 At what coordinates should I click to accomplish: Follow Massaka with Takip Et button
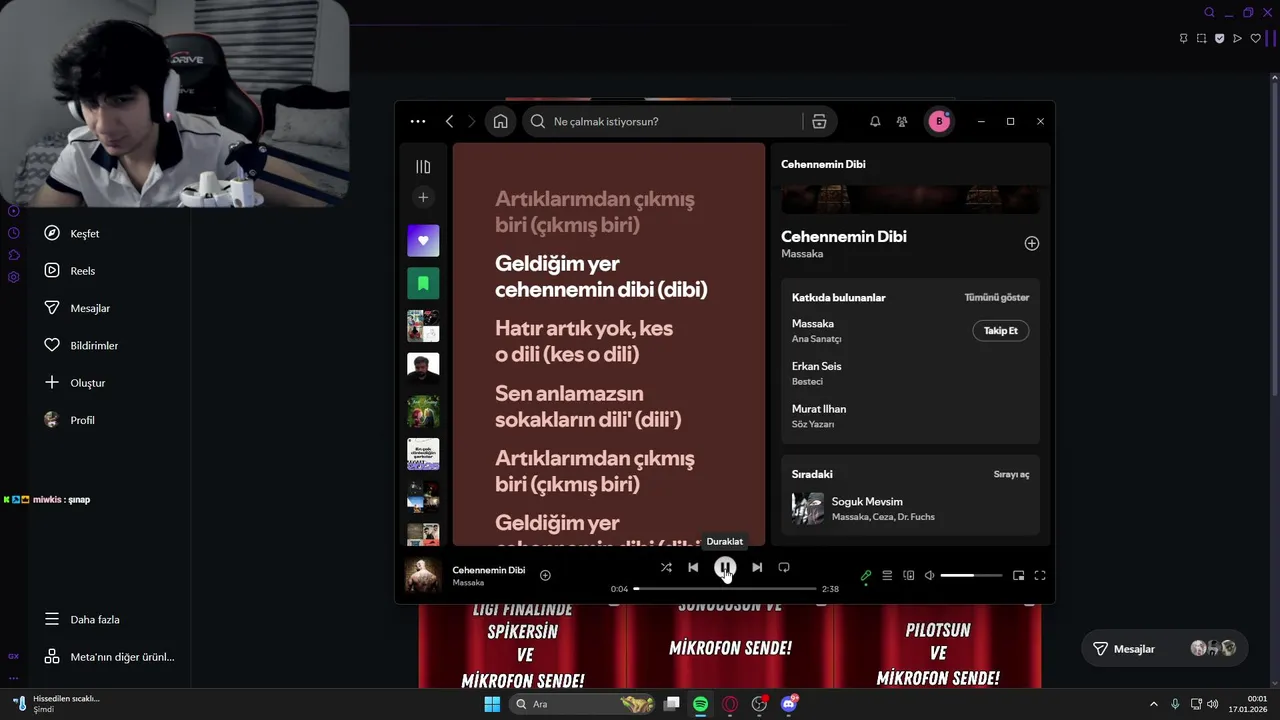(x=1000, y=330)
